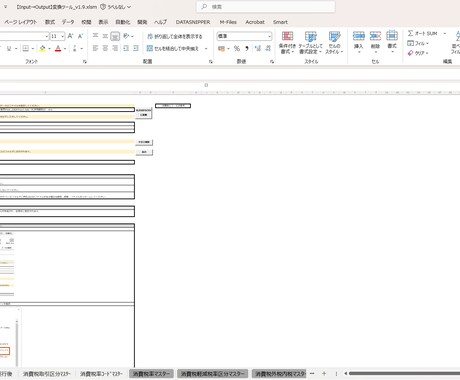Increase indent
The width and height of the screenshot is (460, 380).
[x=136, y=49]
